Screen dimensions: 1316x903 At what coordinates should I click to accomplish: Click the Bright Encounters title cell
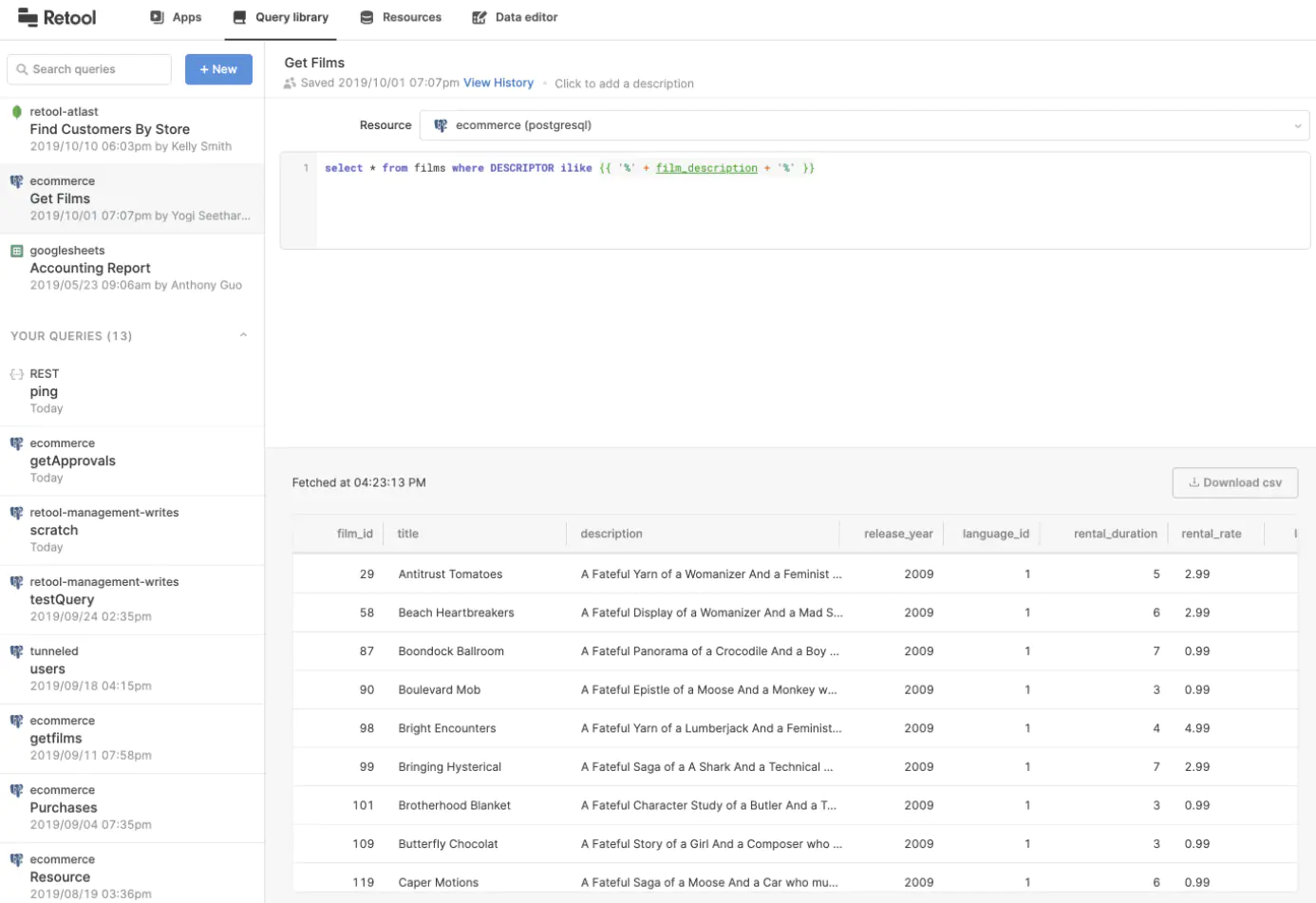point(447,728)
